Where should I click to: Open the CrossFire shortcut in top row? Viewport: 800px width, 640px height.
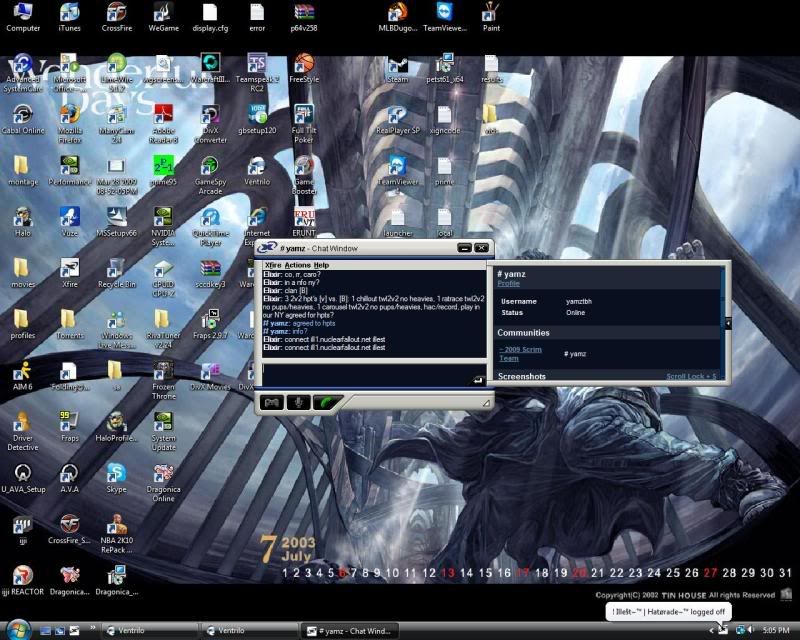click(116, 13)
